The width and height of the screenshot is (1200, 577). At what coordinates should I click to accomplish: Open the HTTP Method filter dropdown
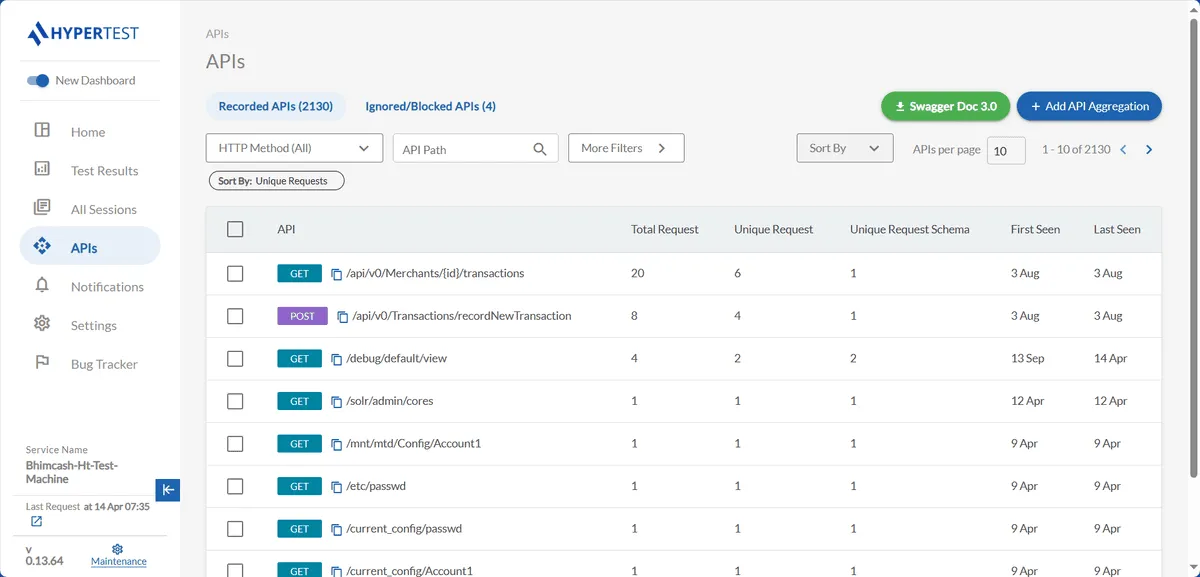293,147
